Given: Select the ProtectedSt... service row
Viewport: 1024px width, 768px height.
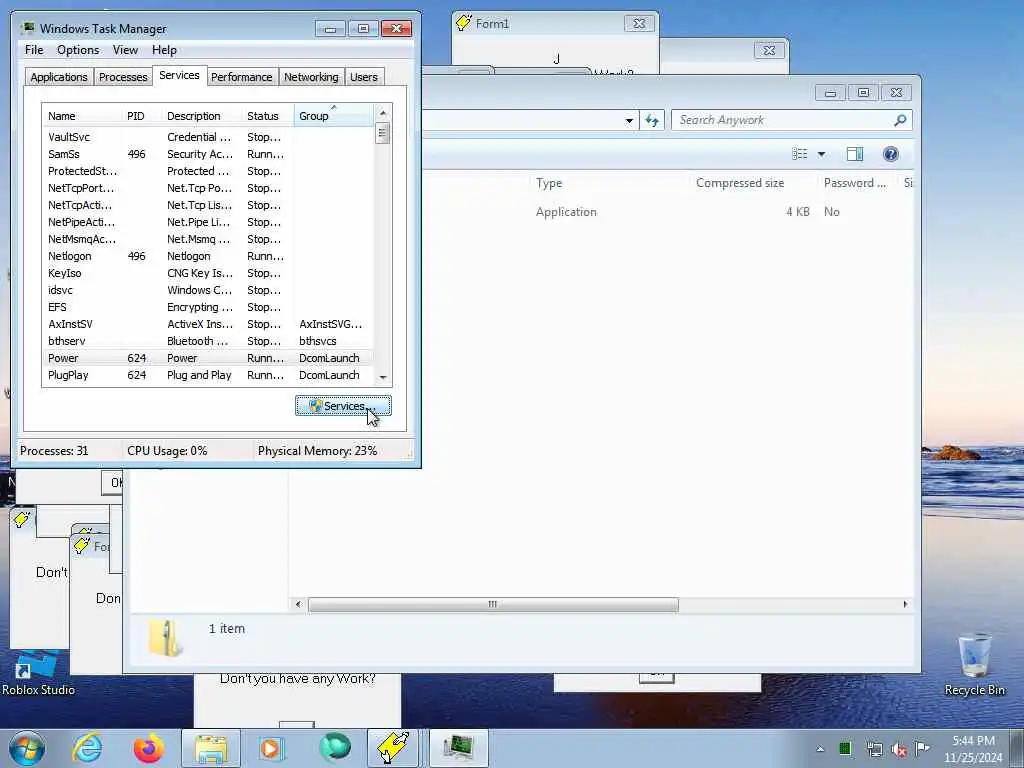Looking at the screenshot, I should [x=208, y=171].
